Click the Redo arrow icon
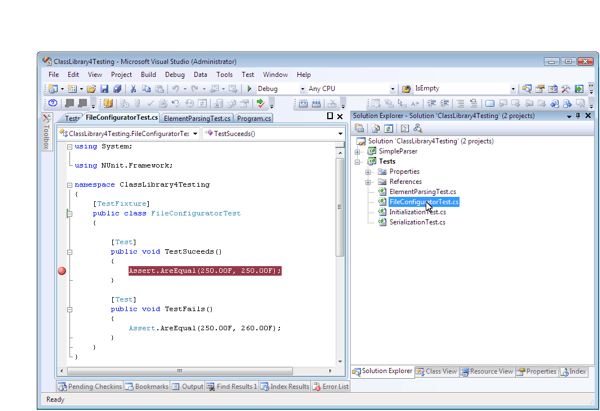Image resolution: width=600 pixels, height=411 pixels. point(195,89)
